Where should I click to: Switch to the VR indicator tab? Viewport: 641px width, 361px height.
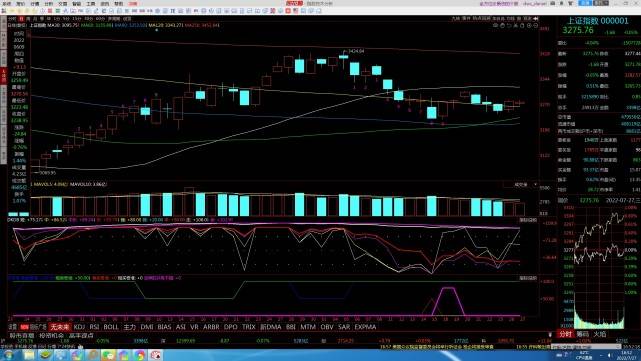[x=194, y=327]
